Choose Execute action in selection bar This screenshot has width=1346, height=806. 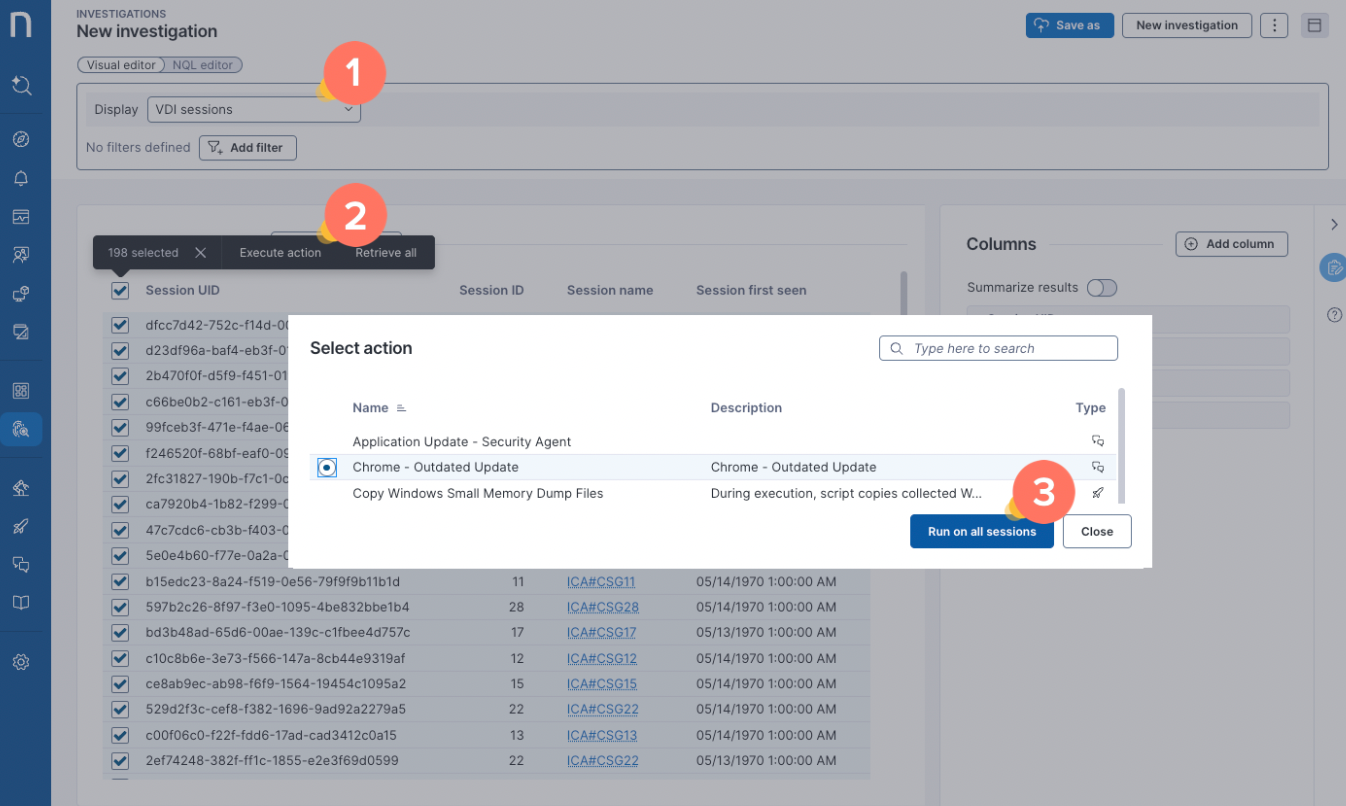pyautogui.click(x=280, y=253)
